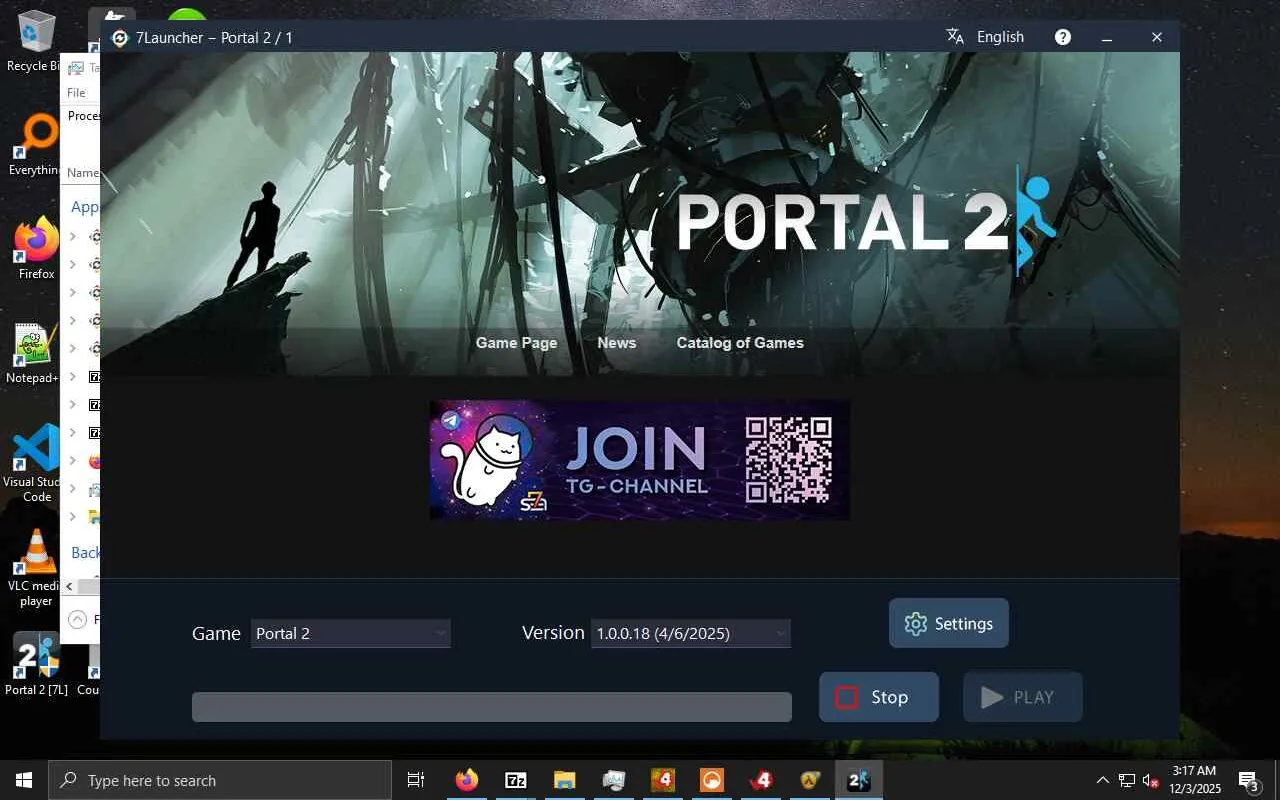Click the 7Launcher logo in the title bar
Screen dimensions: 1280x800
click(x=120, y=38)
